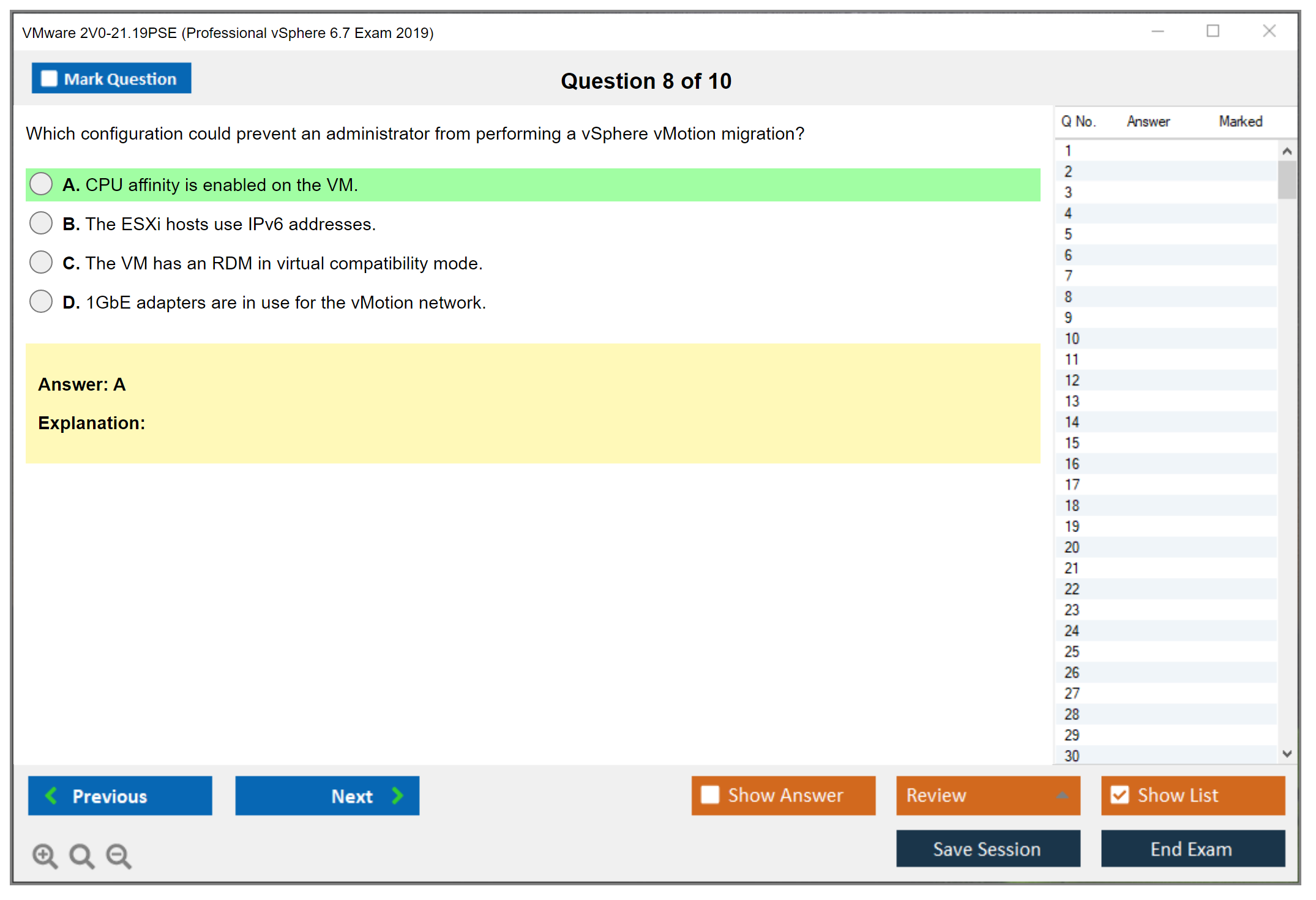Image resolution: width=1316 pixels, height=900 pixels.
Task: Click the question list scrollbar thumb
Action: coord(1287,180)
